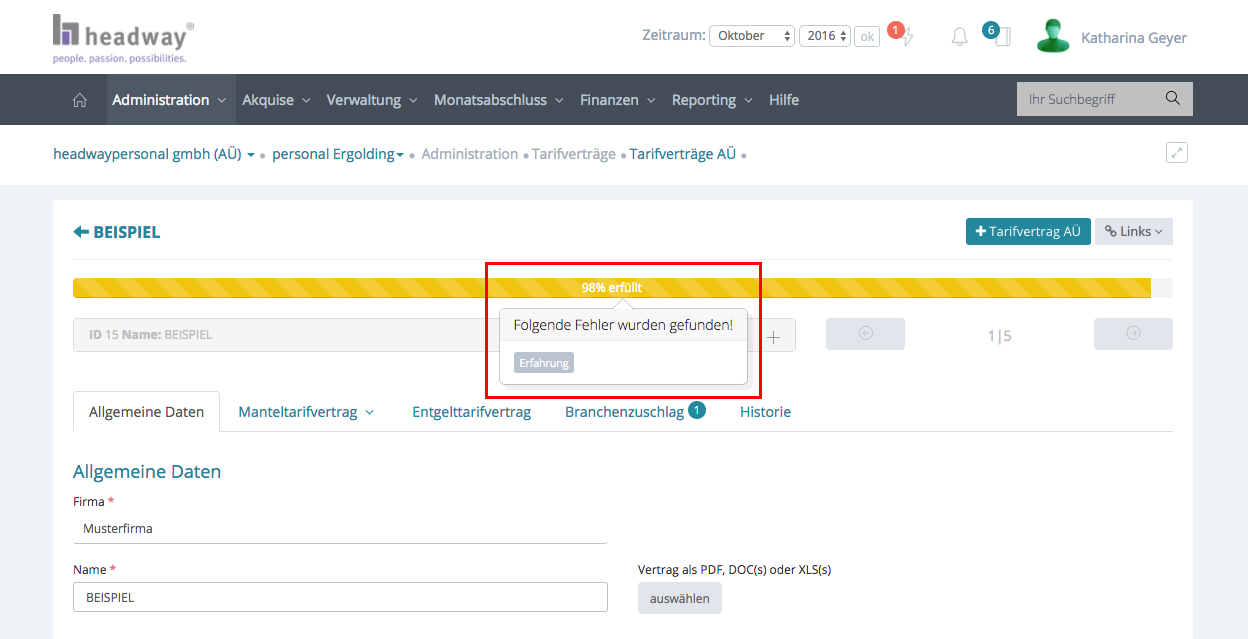Switch to the Entgelttarifvertrag tab
The image size is (1248, 639).
[x=471, y=412]
